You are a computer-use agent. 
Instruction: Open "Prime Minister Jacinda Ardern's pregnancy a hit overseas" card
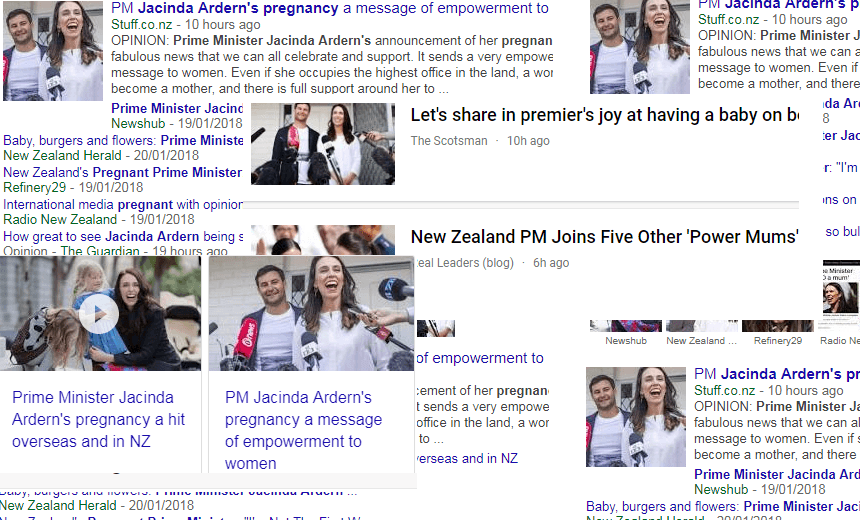click(99, 419)
